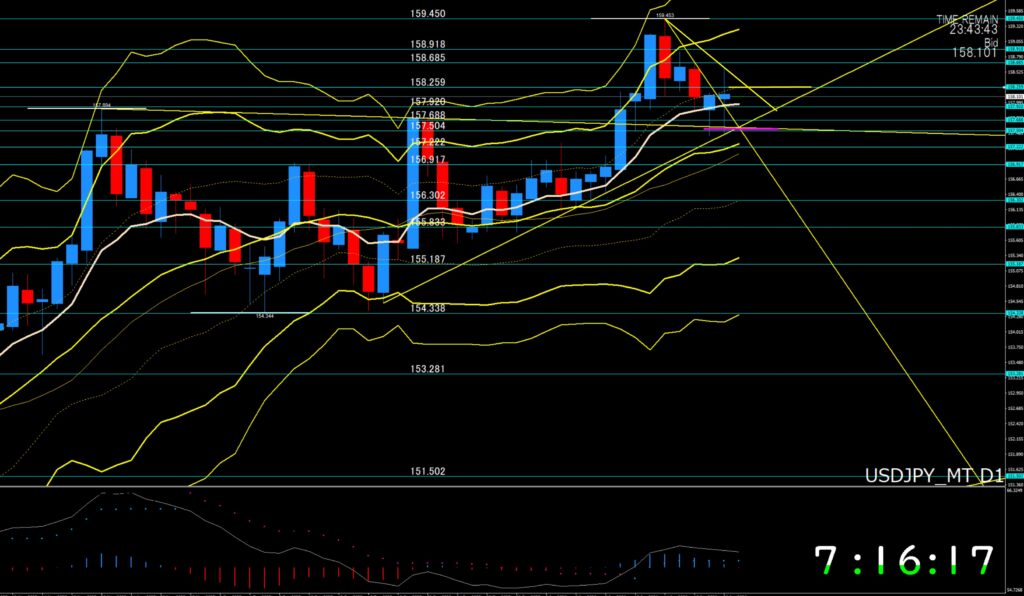1024x596 pixels.
Task: Click the 158.259 price level label
Action: point(428,83)
